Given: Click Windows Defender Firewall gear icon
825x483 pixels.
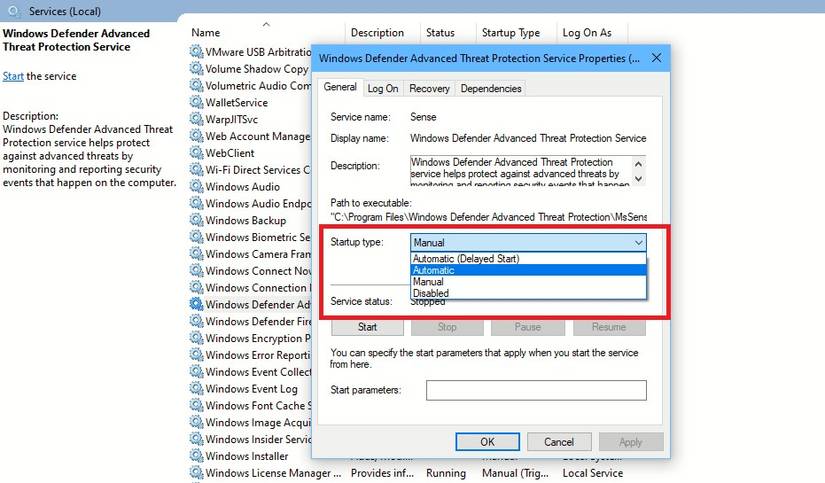Looking at the screenshot, I should [196, 321].
